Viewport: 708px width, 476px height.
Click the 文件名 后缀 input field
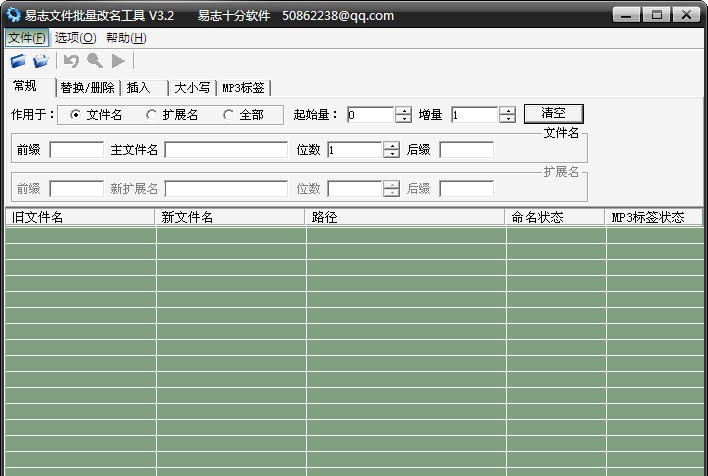[x=466, y=149]
